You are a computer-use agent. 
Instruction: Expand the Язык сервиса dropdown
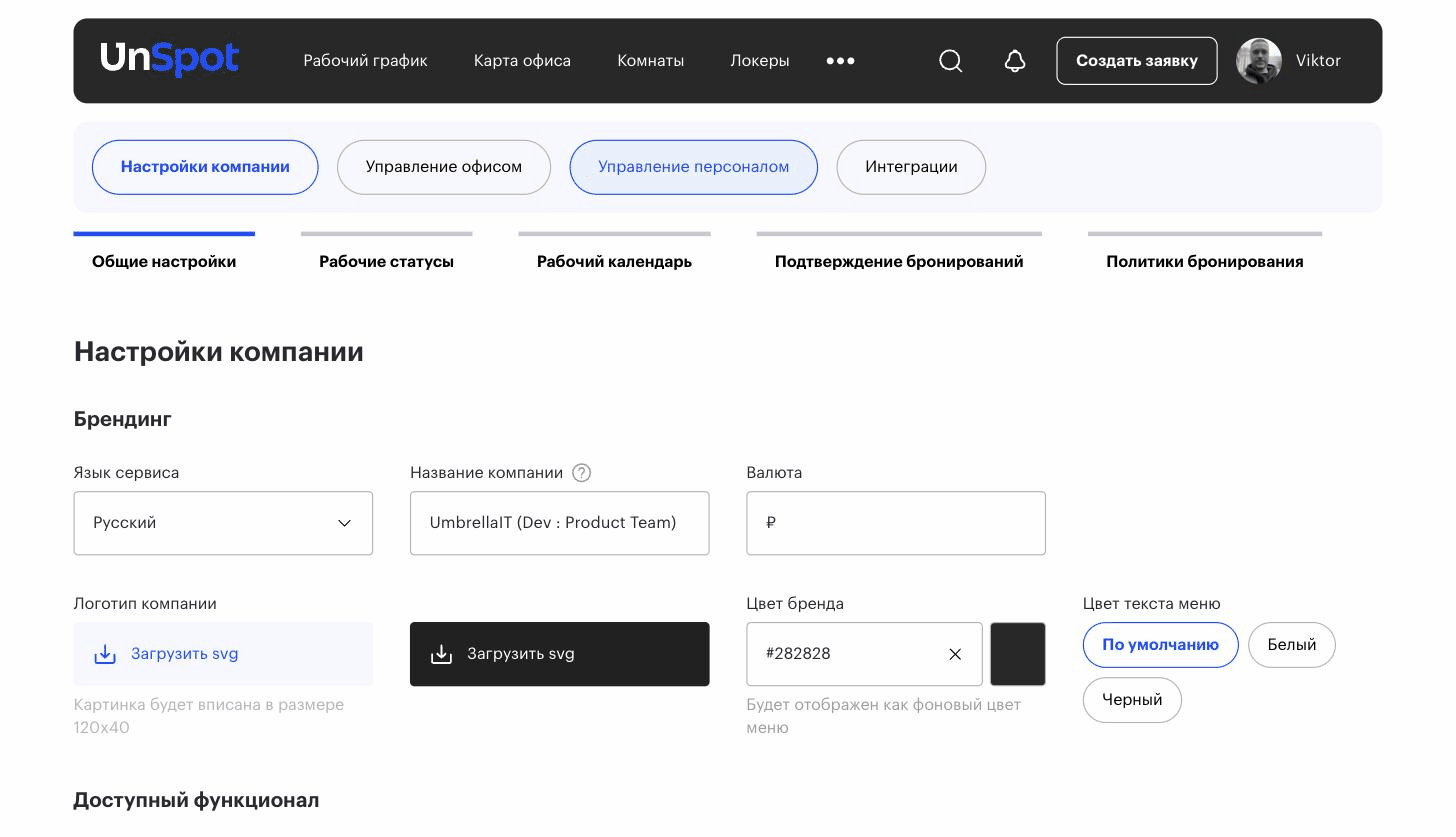223,523
